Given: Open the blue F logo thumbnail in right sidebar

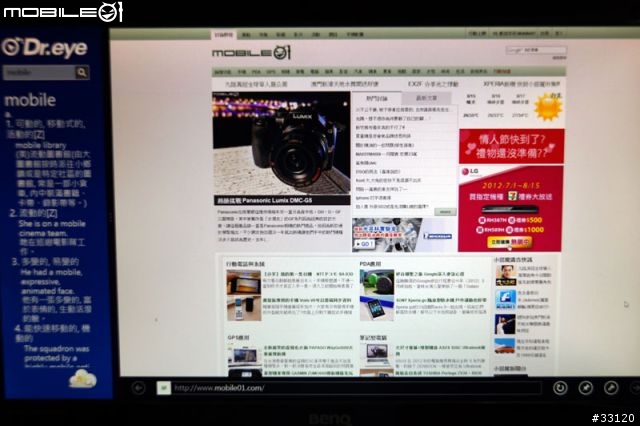Looking at the screenshot, I should pos(506,300).
